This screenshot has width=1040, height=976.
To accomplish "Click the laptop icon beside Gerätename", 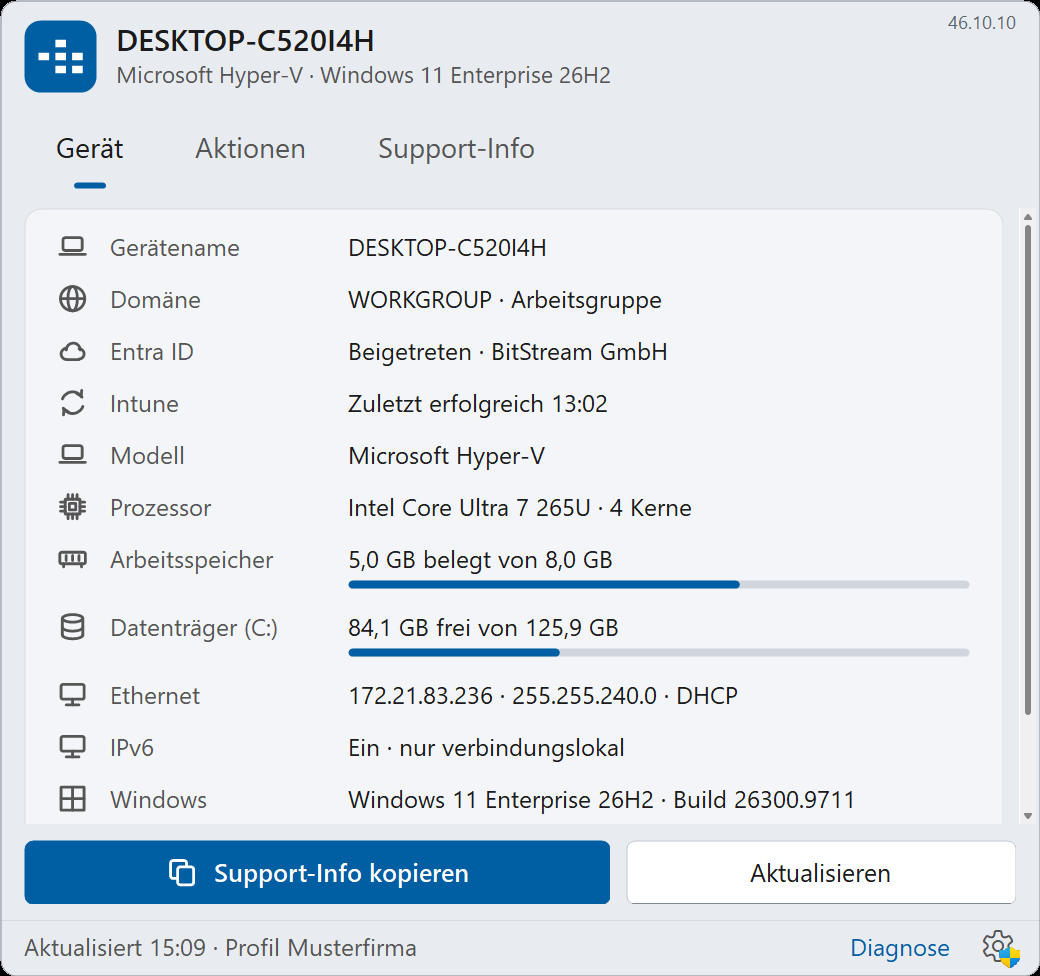I will pyautogui.click(x=72, y=247).
